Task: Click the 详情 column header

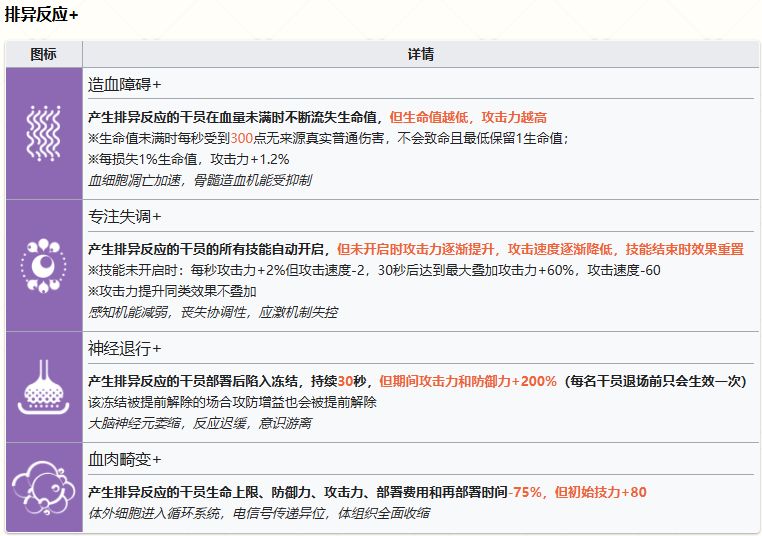Action: click(x=420, y=54)
